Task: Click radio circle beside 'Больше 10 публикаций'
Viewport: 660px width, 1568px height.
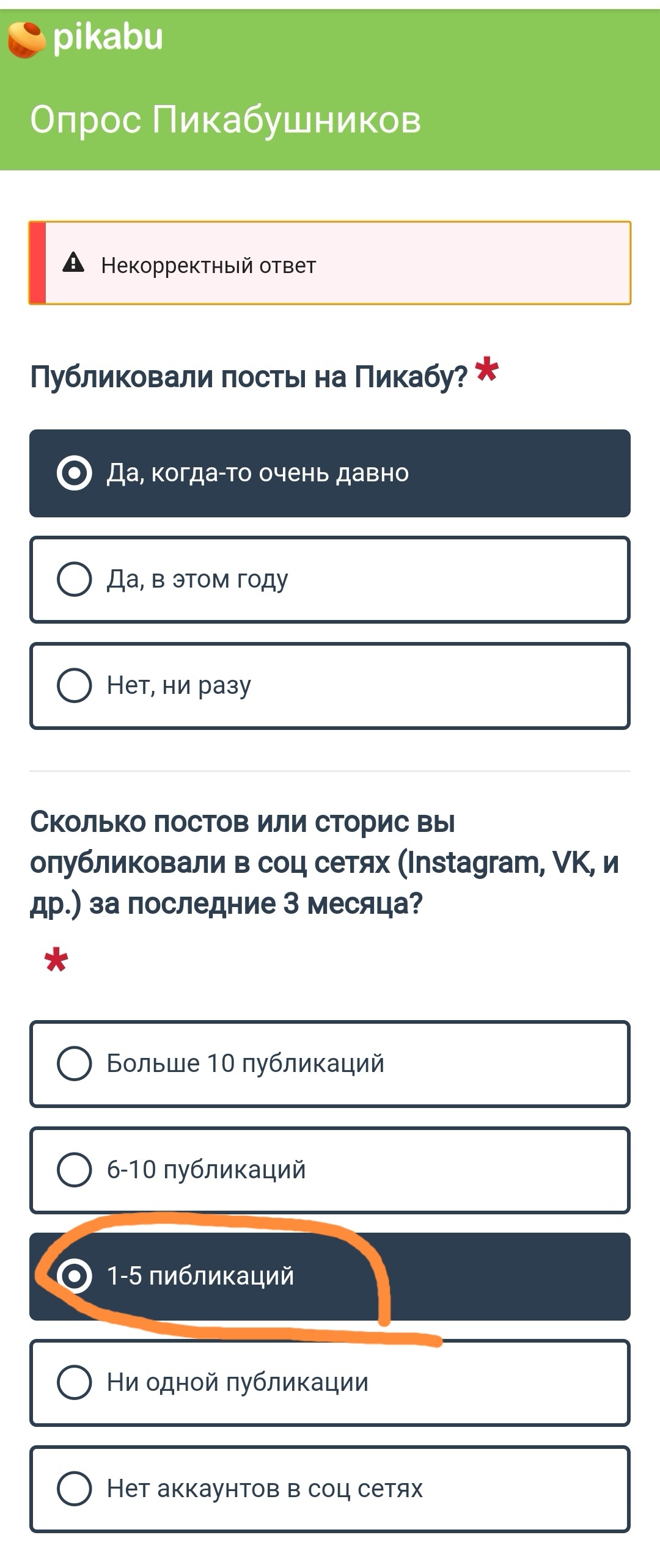Action: (75, 1063)
